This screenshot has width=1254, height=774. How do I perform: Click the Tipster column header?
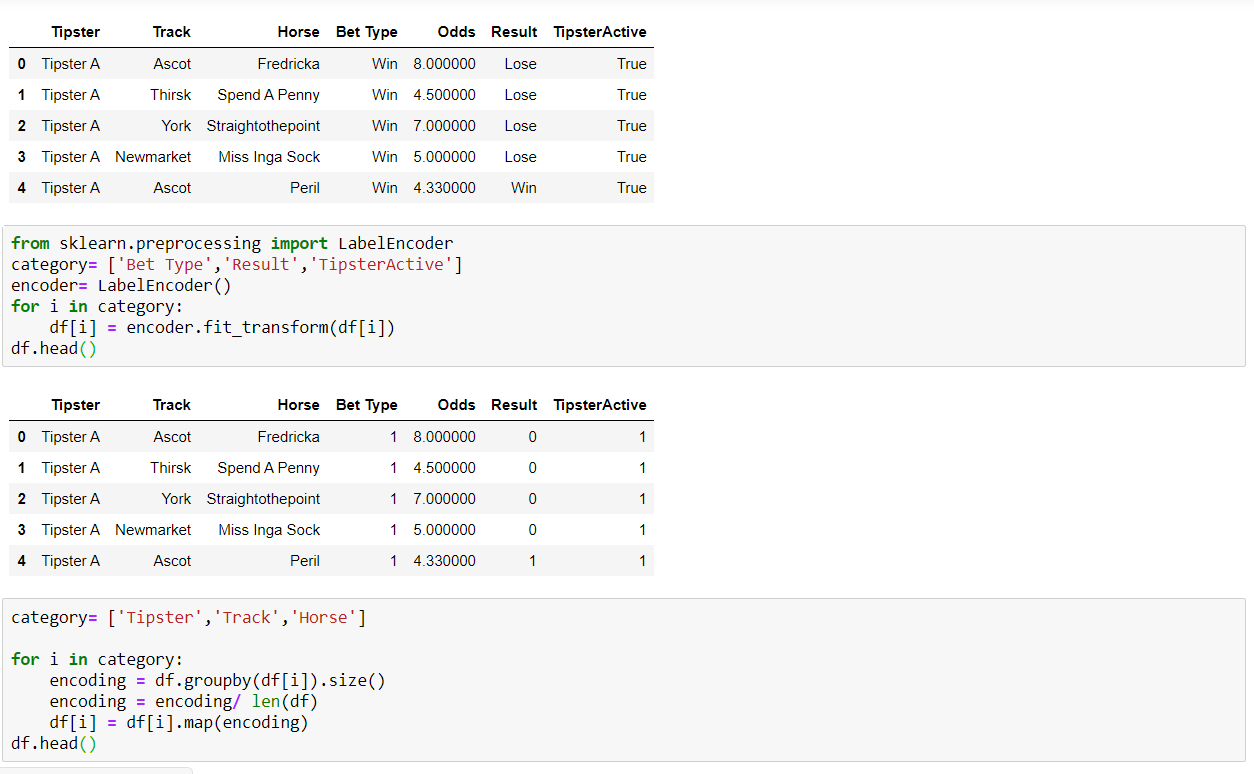[75, 31]
